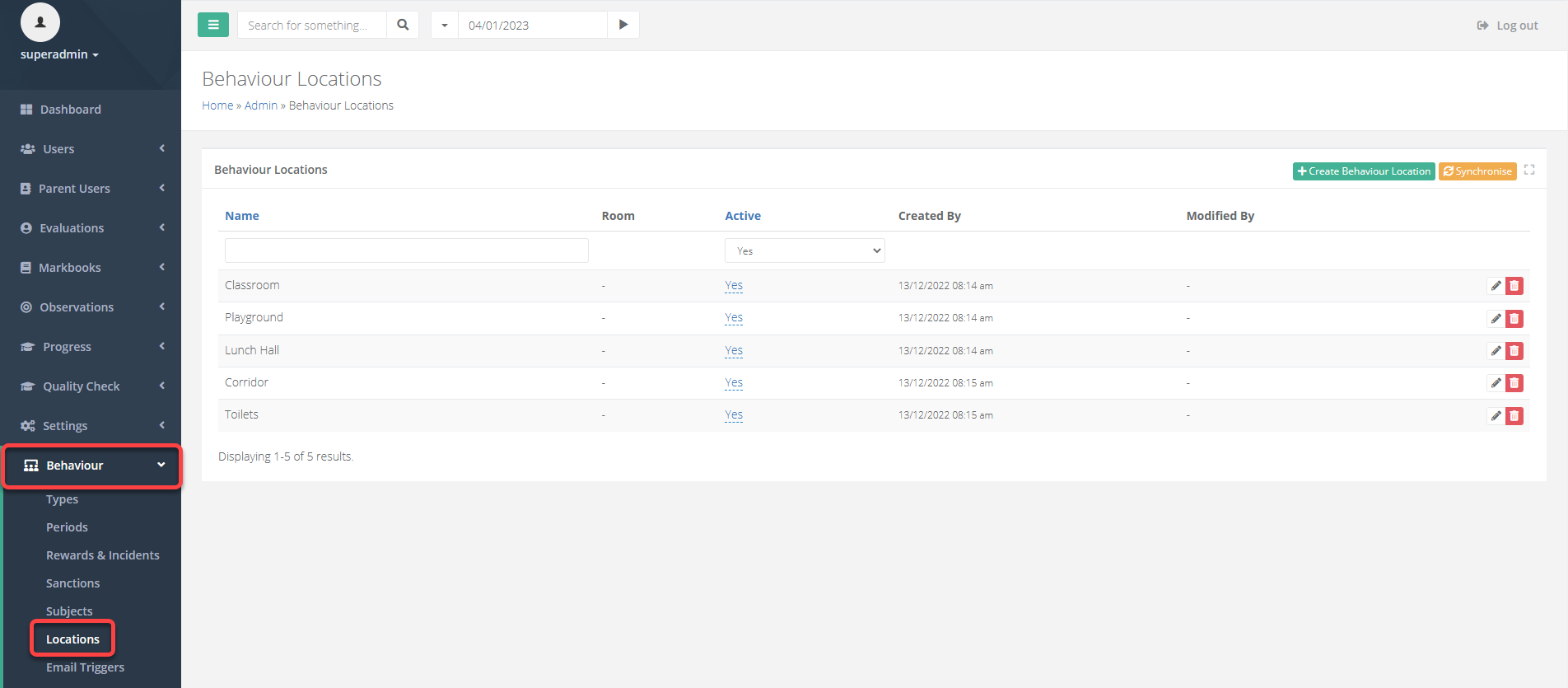
Task: Focus the Name filter input field
Action: (x=407, y=250)
